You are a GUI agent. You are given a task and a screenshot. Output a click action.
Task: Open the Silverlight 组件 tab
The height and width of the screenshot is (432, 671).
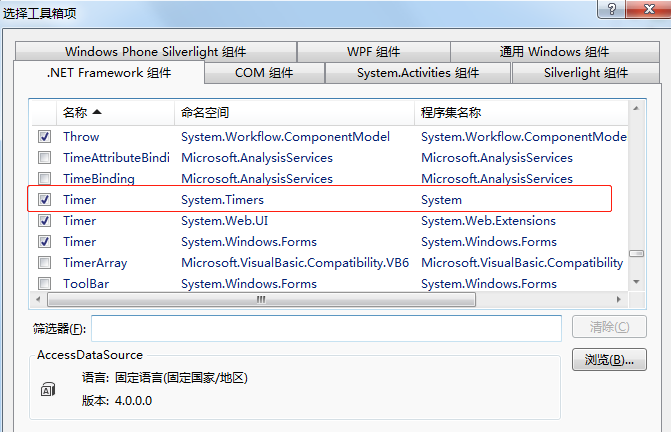(x=586, y=73)
